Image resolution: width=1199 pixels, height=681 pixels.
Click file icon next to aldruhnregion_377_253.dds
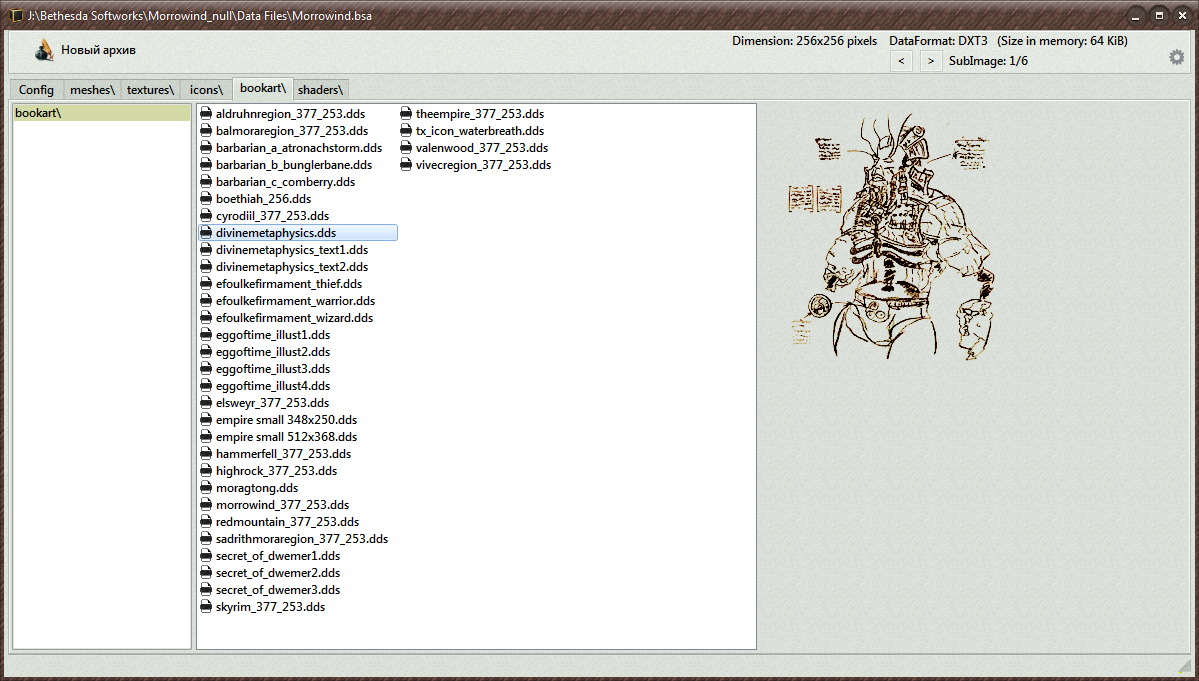pyautogui.click(x=206, y=114)
